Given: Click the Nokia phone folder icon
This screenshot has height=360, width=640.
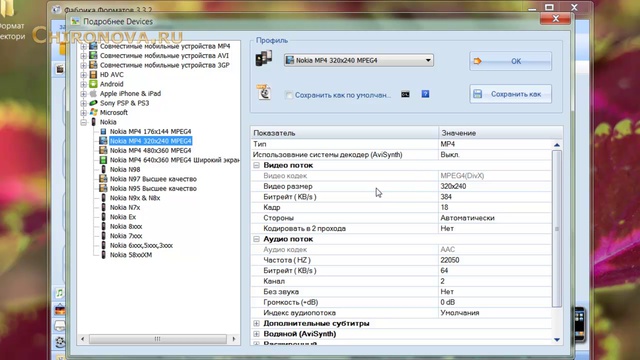Looking at the screenshot, I should coord(93,122).
